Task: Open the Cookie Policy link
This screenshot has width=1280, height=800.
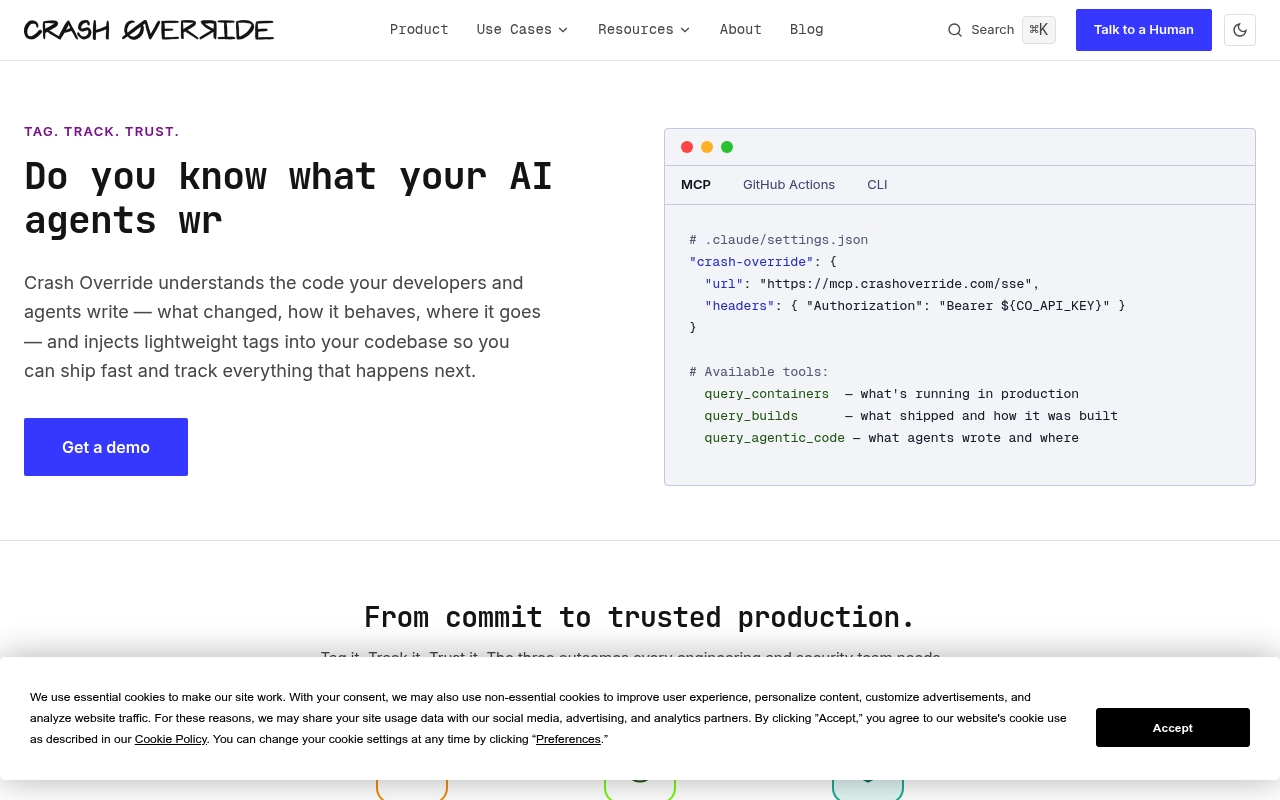Action: point(171,739)
